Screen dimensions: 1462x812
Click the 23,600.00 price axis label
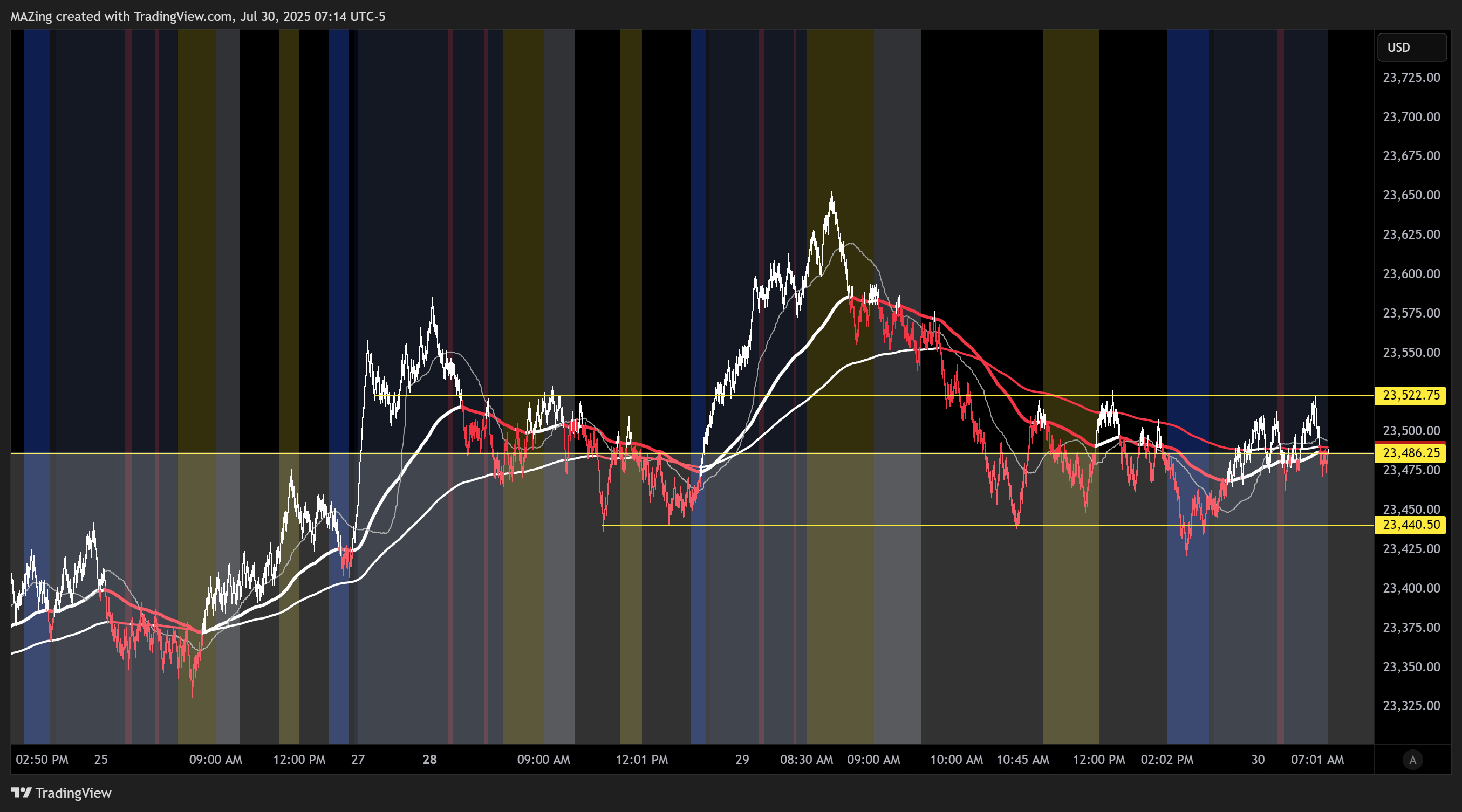pos(1411,274)
